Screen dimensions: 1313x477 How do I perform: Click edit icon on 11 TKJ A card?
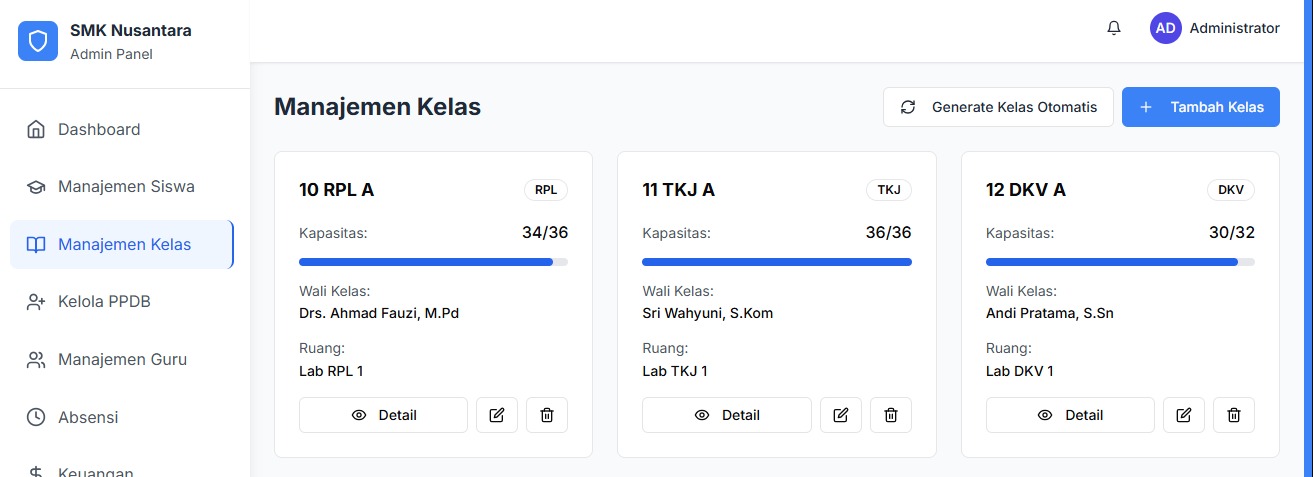(841, 415)
